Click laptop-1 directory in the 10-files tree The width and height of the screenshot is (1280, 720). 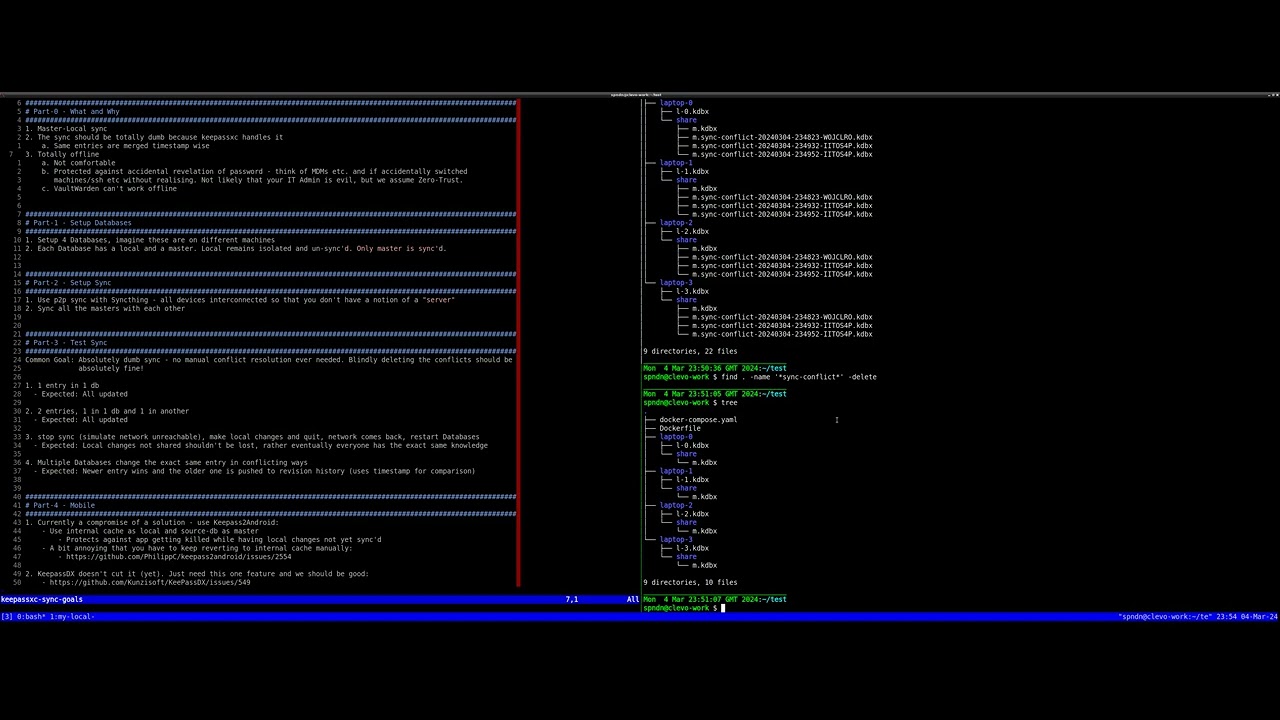[676, 471]
